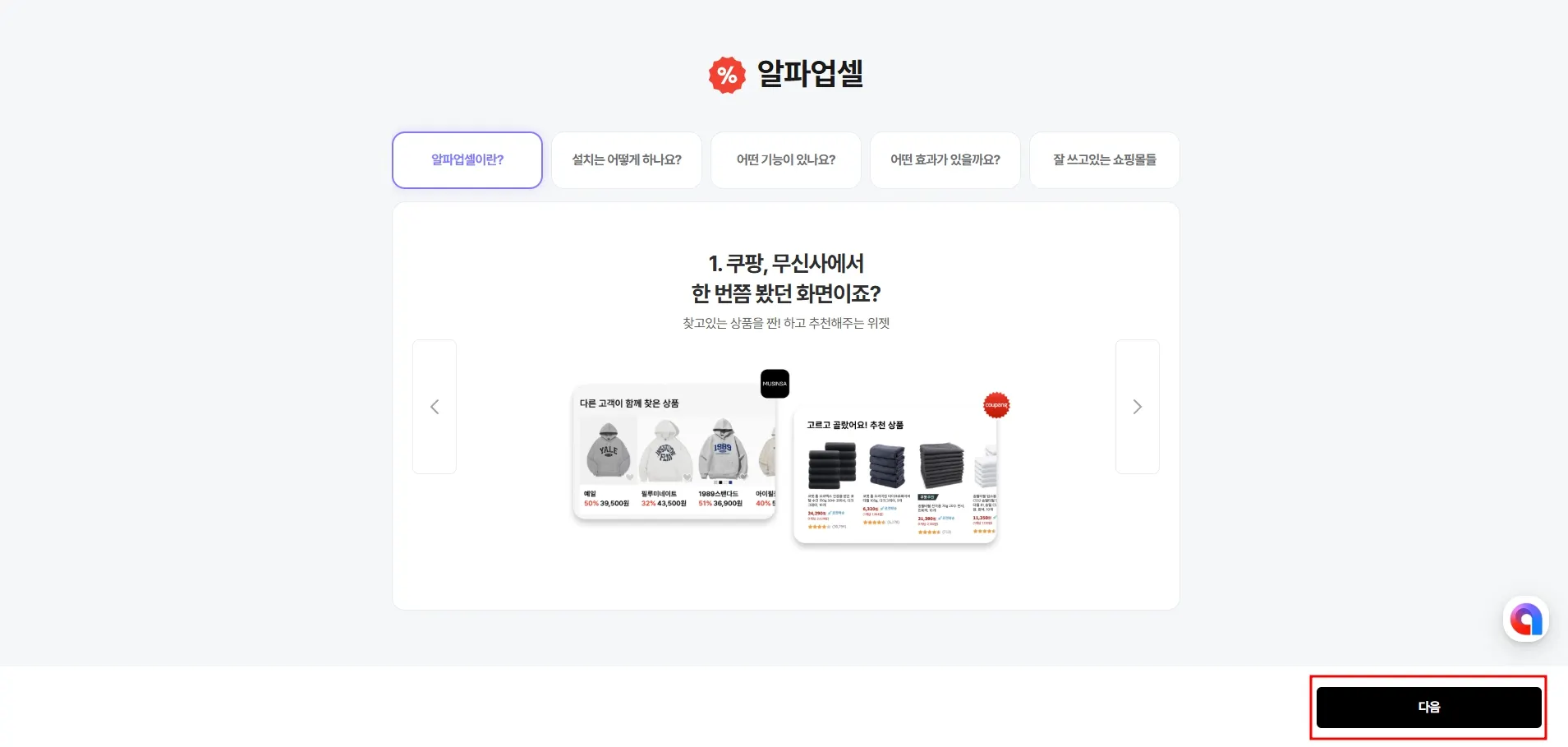The image size is (1568, 747).
Task: Click the 알파업셀 title text
Action: pos(810,74)
